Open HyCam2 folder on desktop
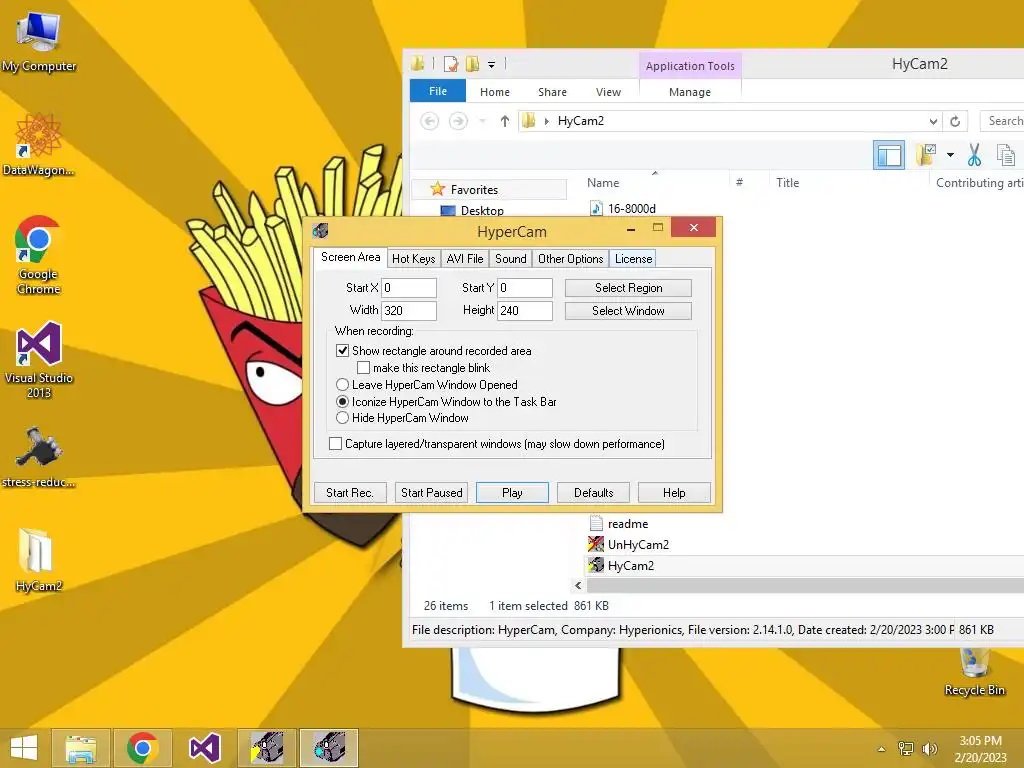The image size is (1024, 768). pyautogui.click(x=39, y=560)
